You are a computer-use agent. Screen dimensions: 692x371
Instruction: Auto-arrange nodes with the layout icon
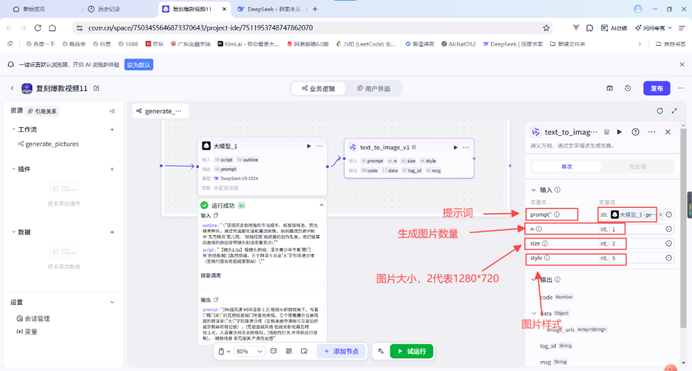coord(289,351)
